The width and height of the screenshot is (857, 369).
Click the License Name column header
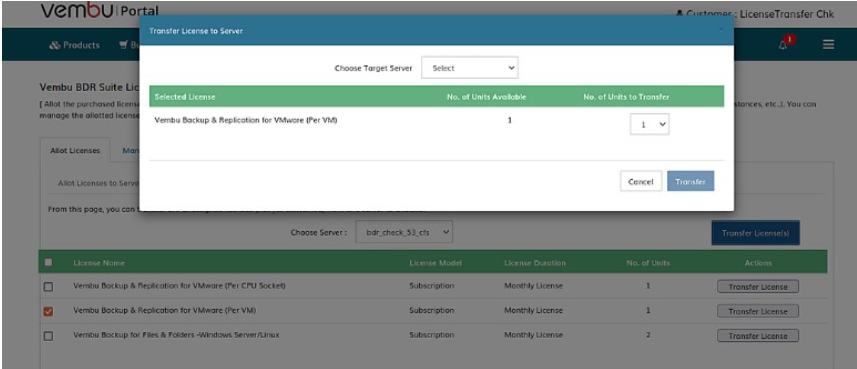[99, 263]
